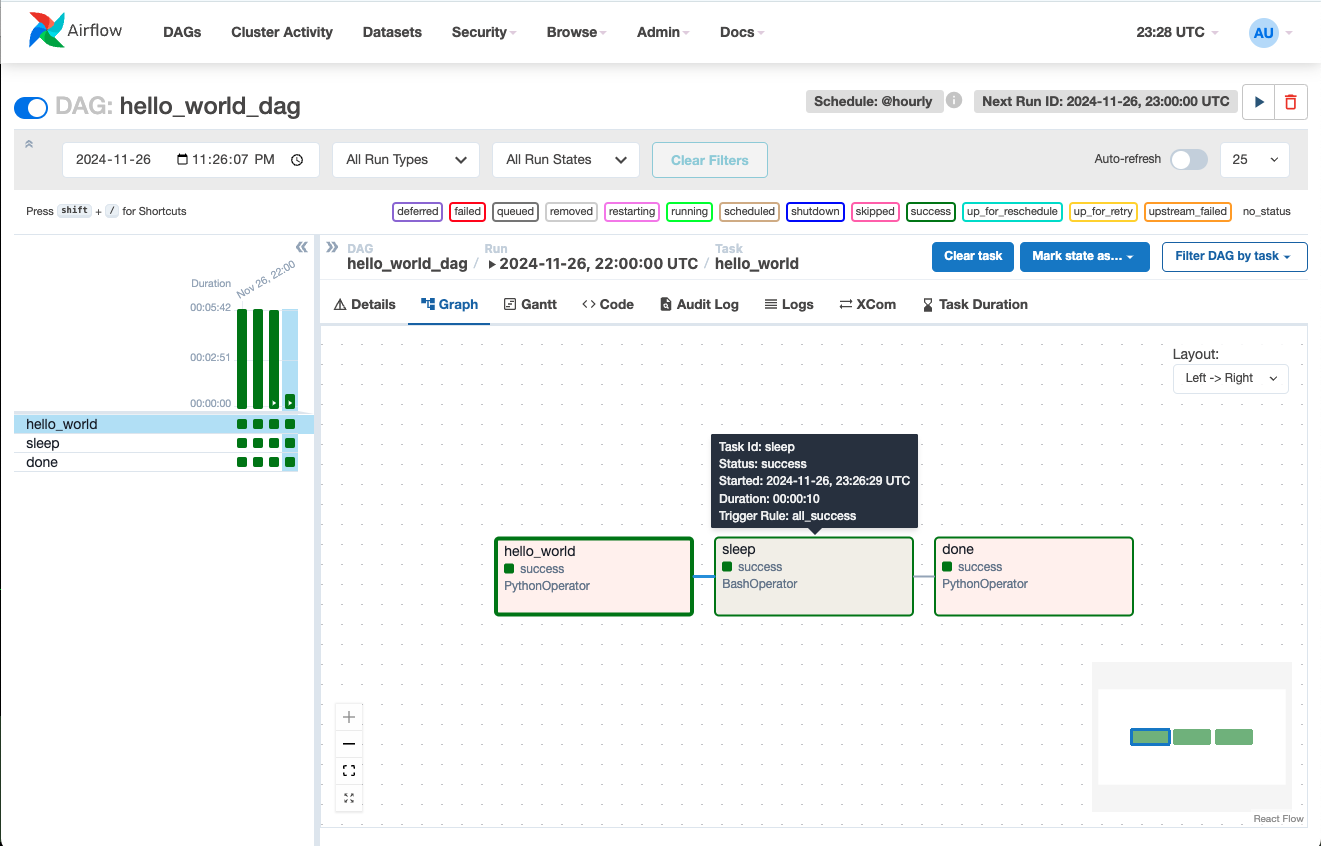Viewport: 1321px width, 846px height.
Task: Click the schedule info icon next to @hourly
Action: (x=954, y=101)
